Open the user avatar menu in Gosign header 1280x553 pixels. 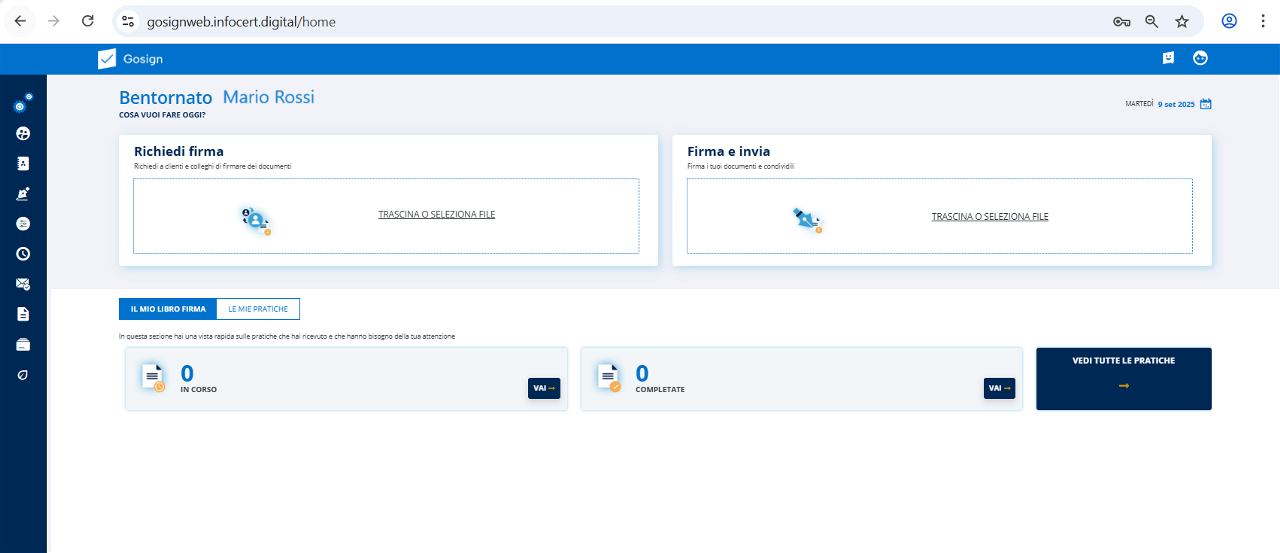point(1200,58)
